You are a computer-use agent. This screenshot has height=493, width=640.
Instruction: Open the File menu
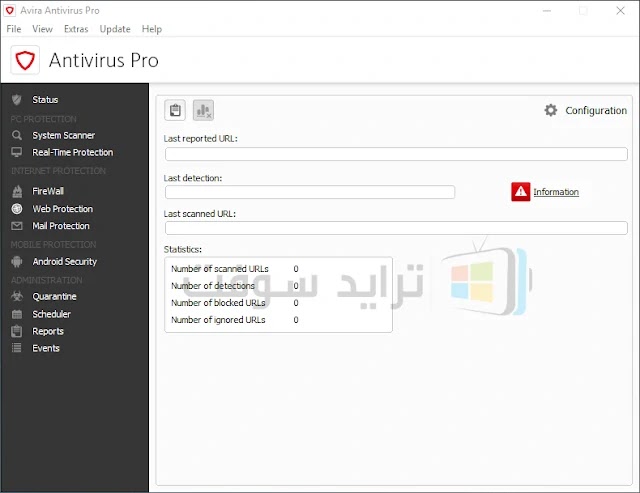14,29
